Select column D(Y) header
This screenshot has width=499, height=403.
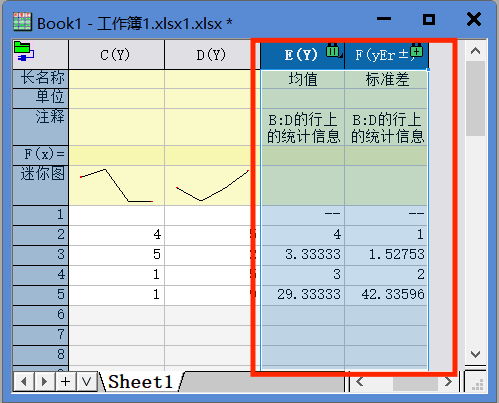tap(212, 55)
